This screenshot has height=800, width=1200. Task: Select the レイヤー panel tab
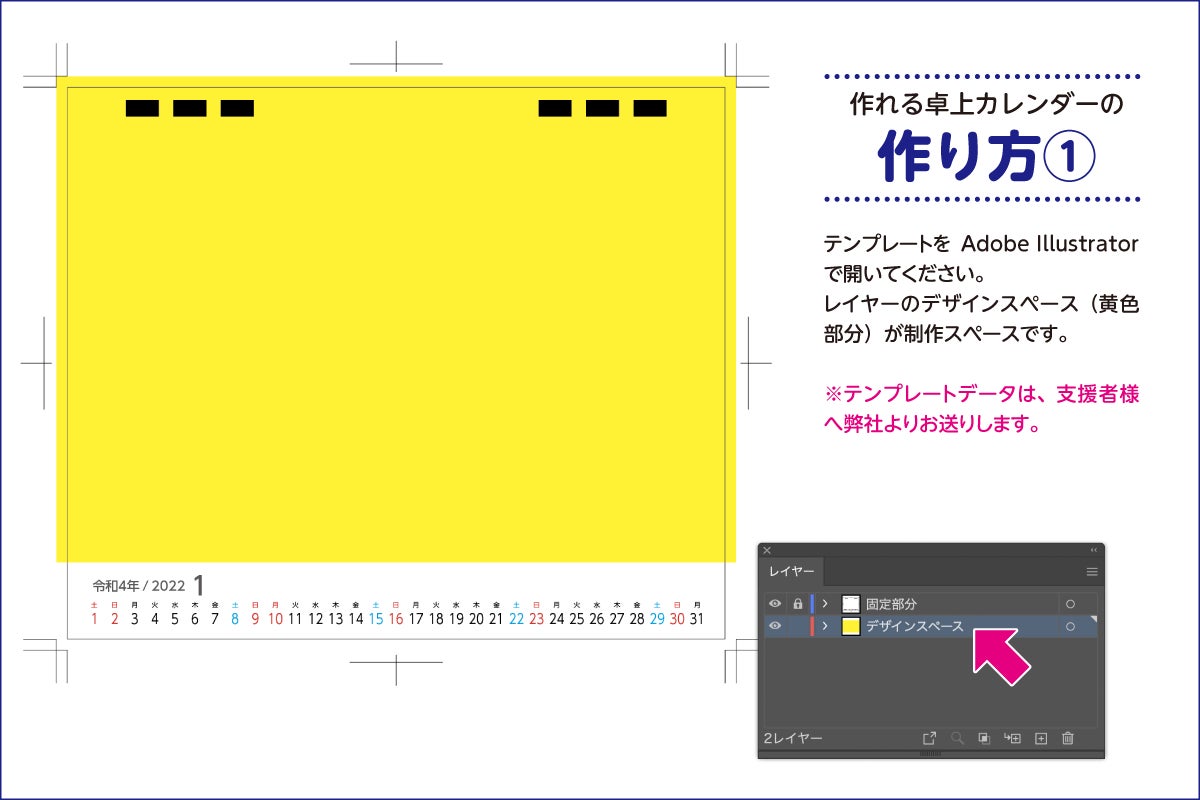click(x=791, y=572)
